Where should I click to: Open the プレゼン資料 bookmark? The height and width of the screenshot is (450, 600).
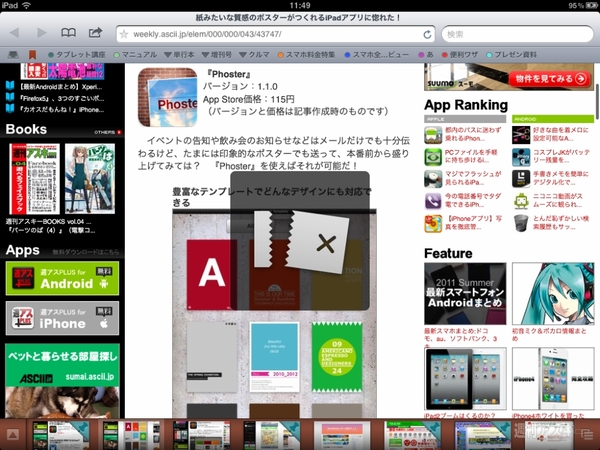pyautogui.click(x=512, y=55)
